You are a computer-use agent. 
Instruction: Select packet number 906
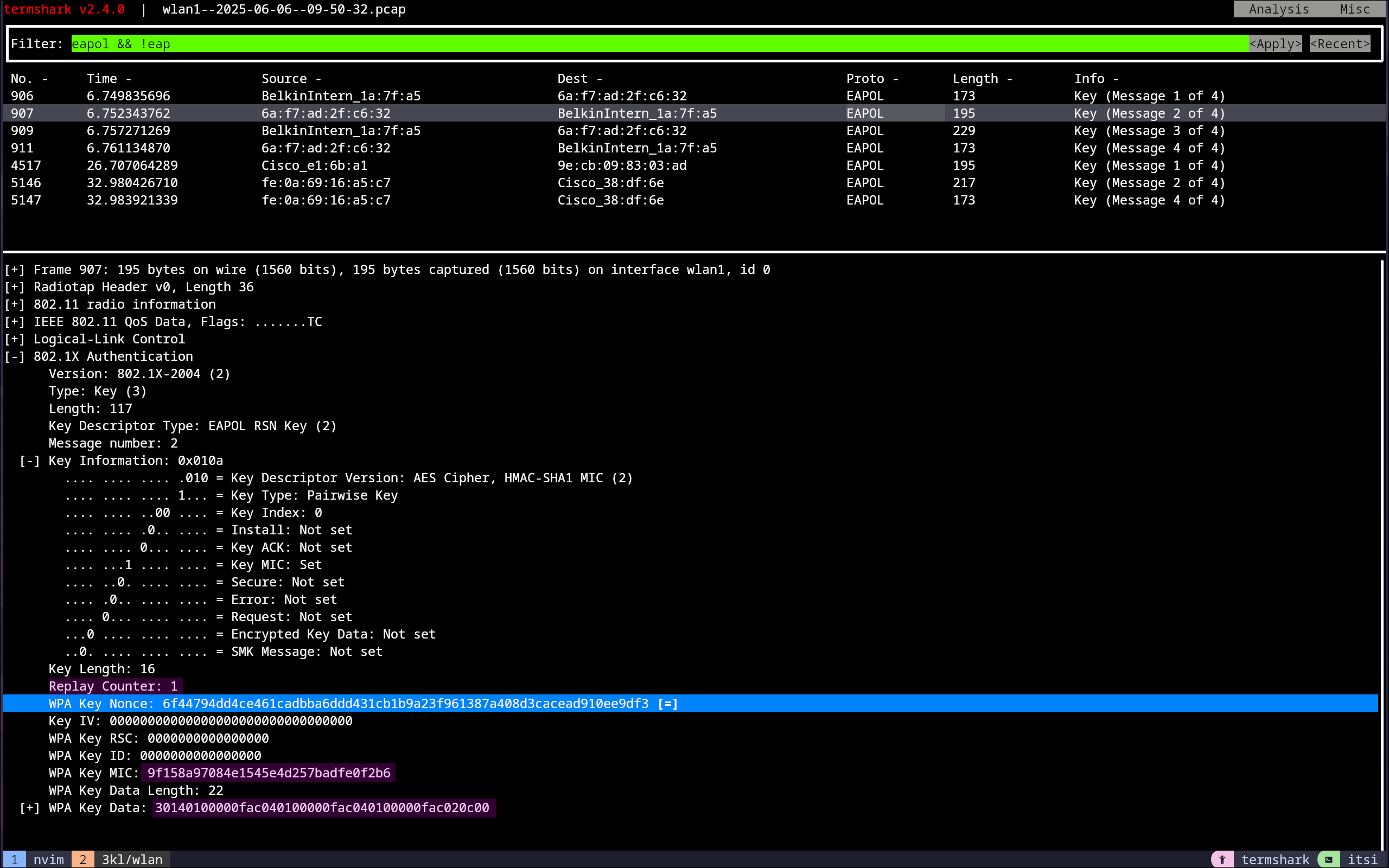pos(694,96)
